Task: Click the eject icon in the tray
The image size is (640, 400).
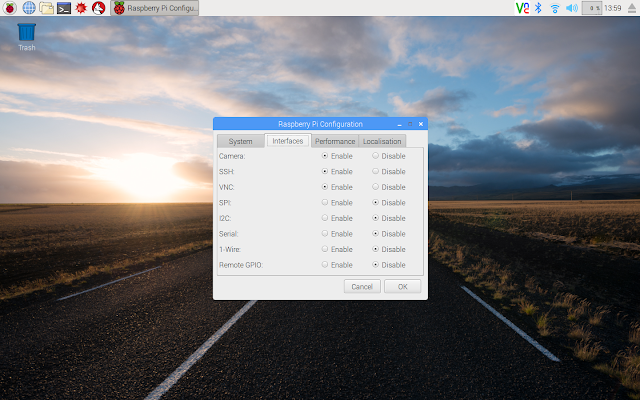Action: coord(631,8)
